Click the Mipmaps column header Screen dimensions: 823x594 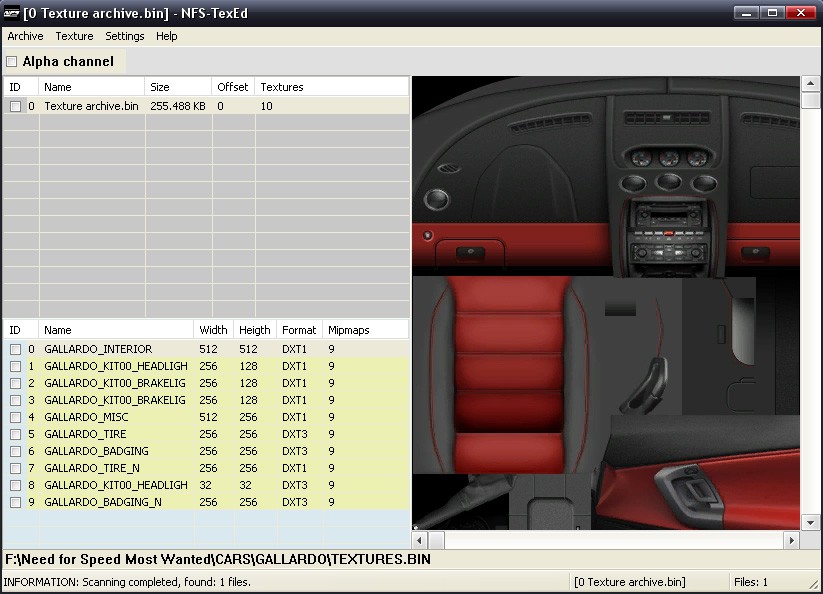[365, 330]
